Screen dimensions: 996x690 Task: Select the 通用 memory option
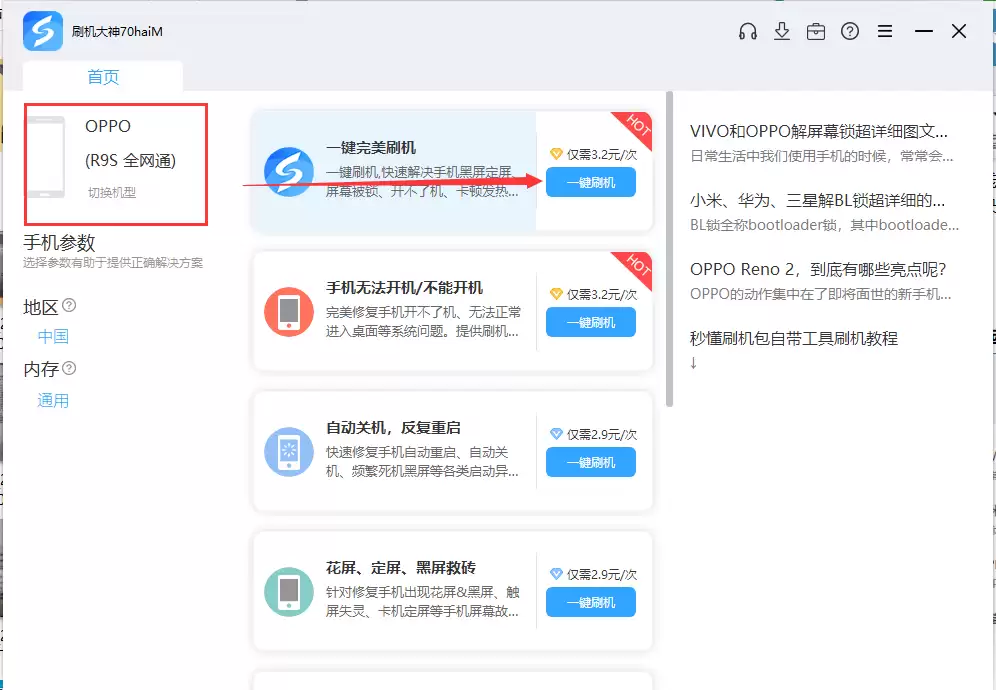(x=53, y=401)
